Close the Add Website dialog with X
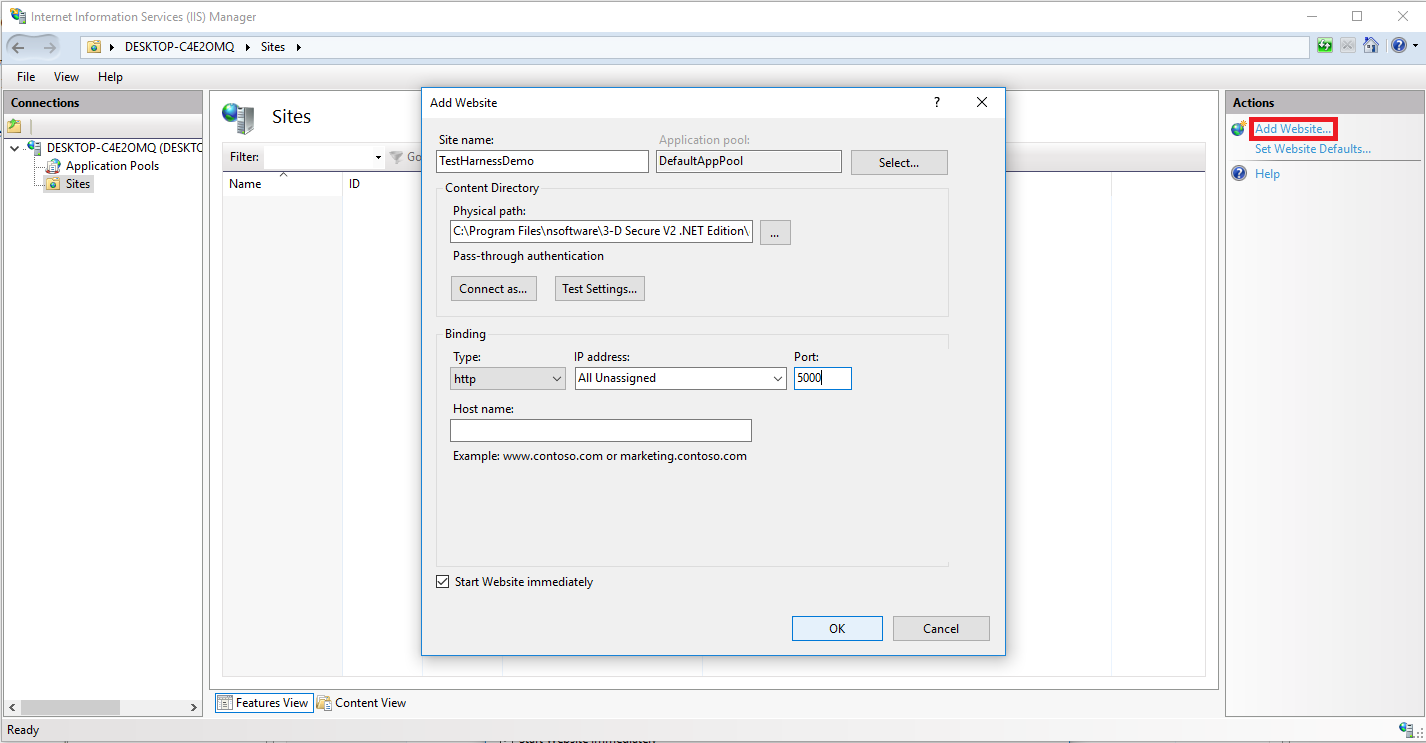This screenshot has width=1426, height=743. click(982, 102)
